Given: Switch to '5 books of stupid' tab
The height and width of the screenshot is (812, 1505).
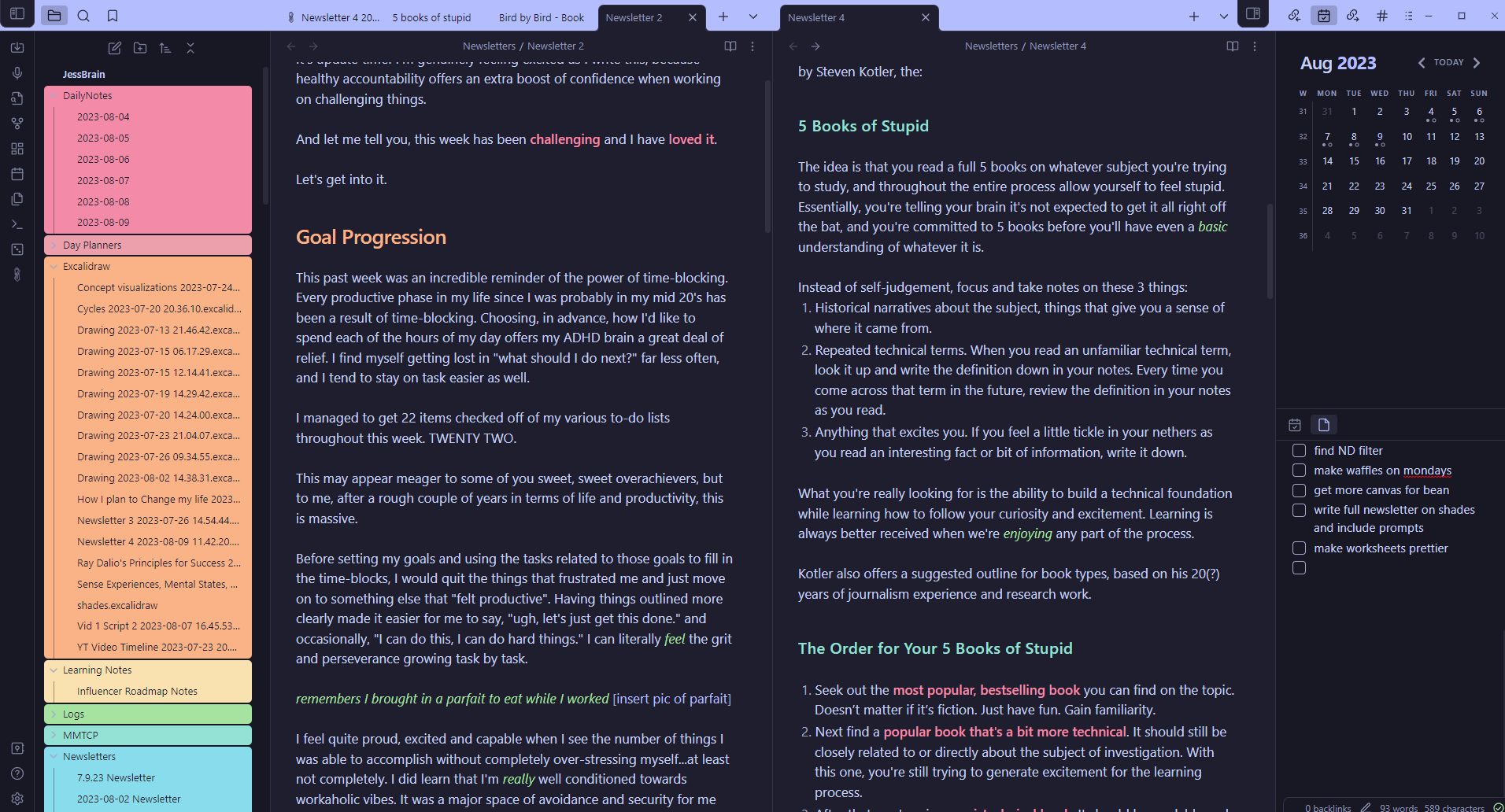Looking at the screenshot, I should (431, 17).
